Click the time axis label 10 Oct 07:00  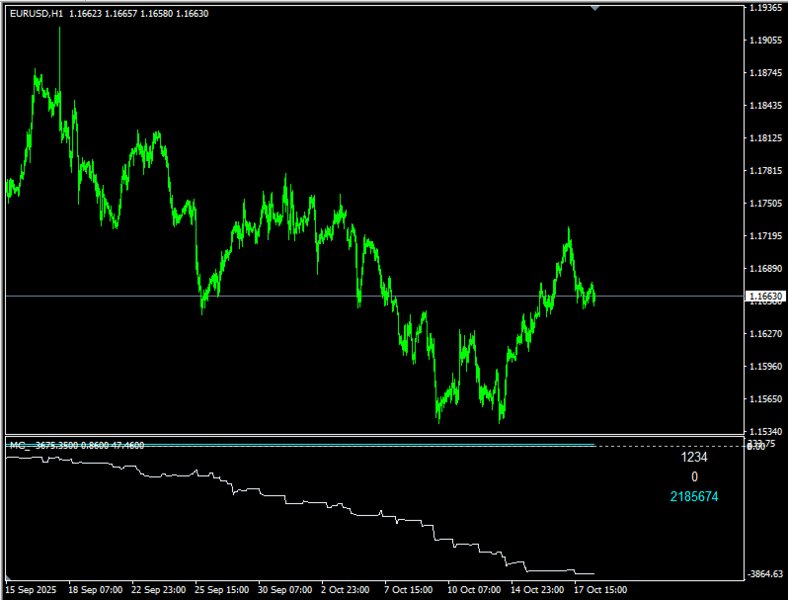pyautogui.click(x=474, y=589)
